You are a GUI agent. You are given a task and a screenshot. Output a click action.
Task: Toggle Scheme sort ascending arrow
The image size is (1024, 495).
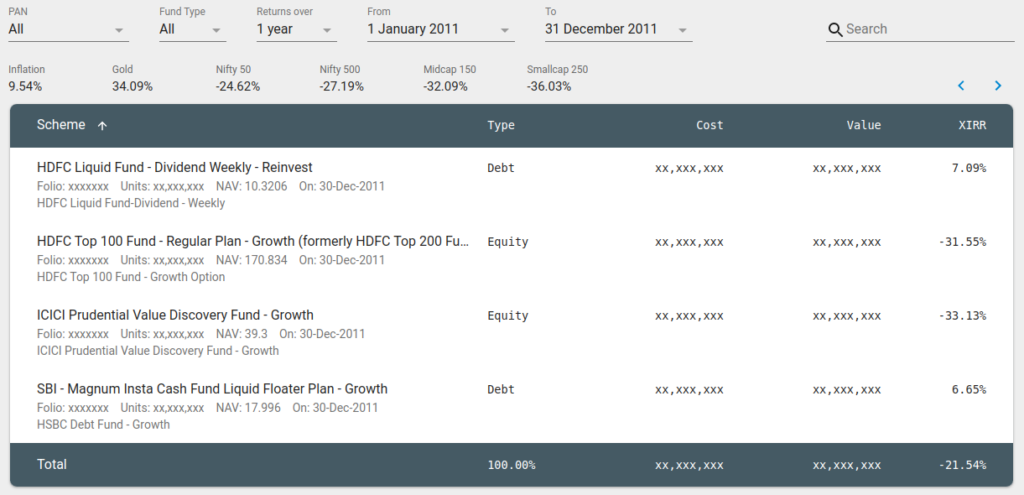pyautogui.click(x=102, y=125)
